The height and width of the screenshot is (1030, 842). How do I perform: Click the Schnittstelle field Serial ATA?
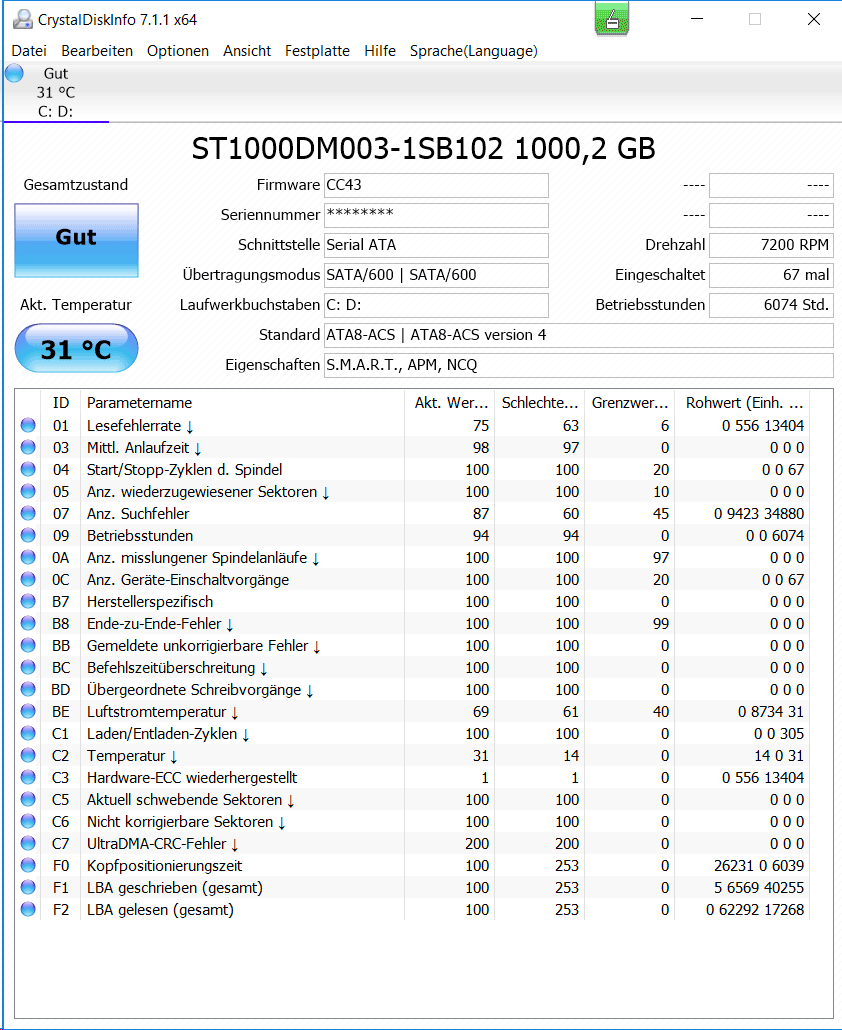tap(436, 245)
